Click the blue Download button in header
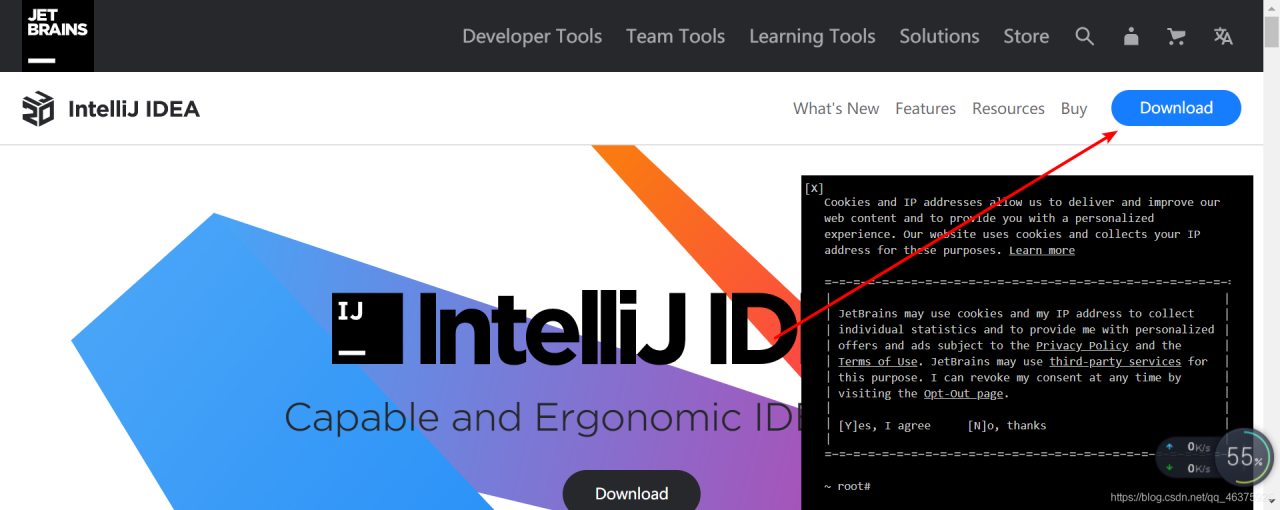Image resolution: width=1280 pixels, height=510 pixels. click(x=1176, y=108)
